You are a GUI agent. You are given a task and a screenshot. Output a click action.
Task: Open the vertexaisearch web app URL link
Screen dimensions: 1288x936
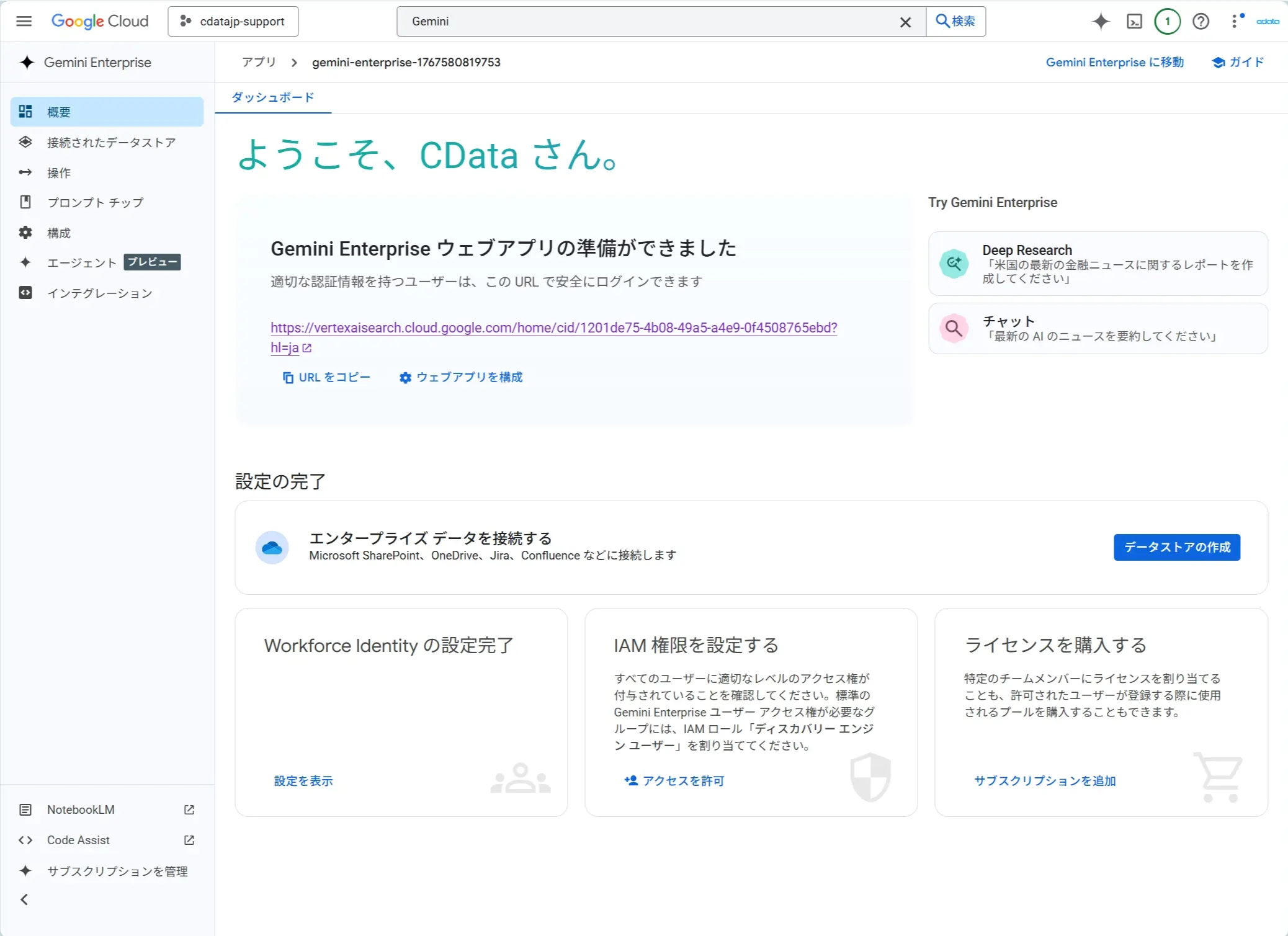553,328
